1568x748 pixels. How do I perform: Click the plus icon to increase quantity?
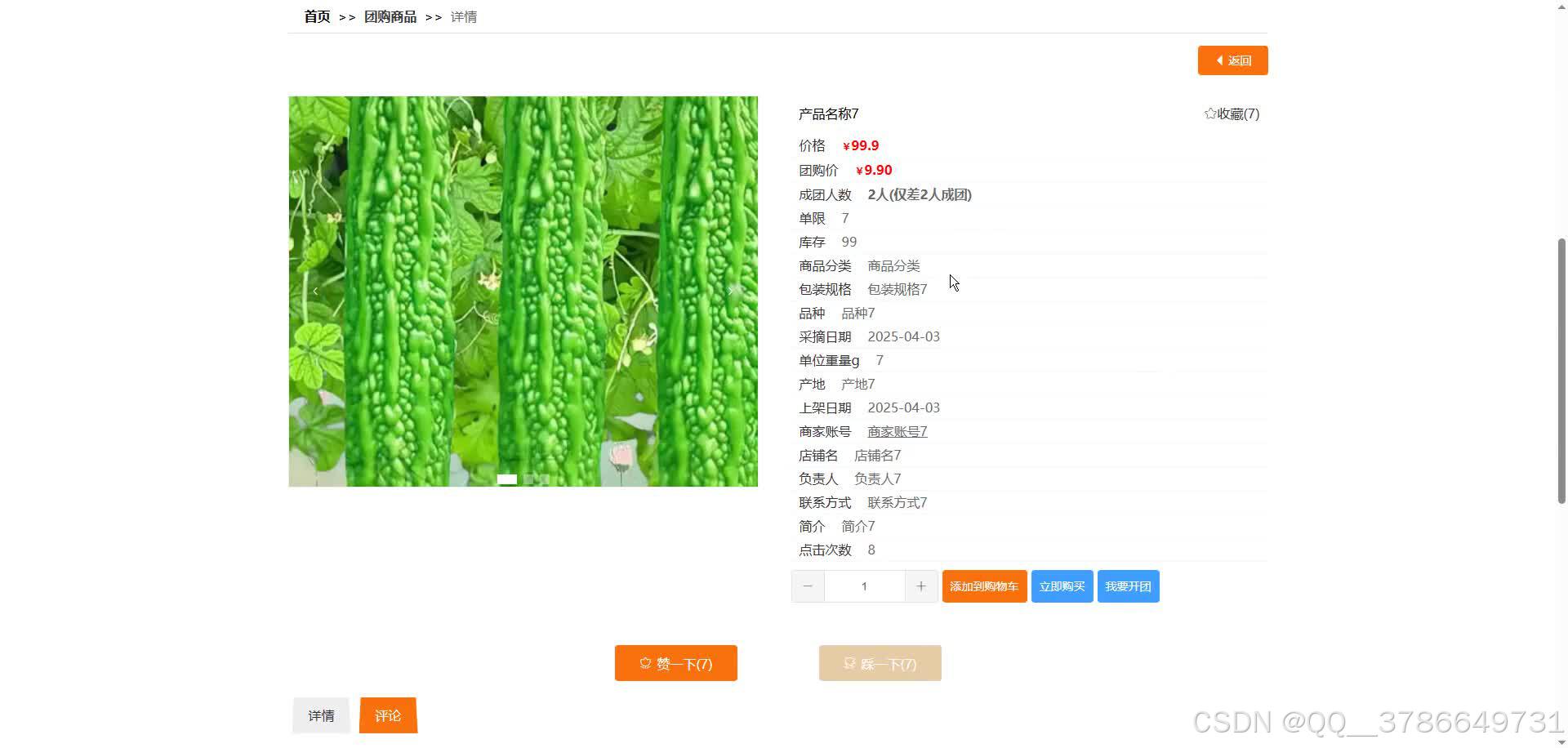pyautogui.click(x=921, y=585)
